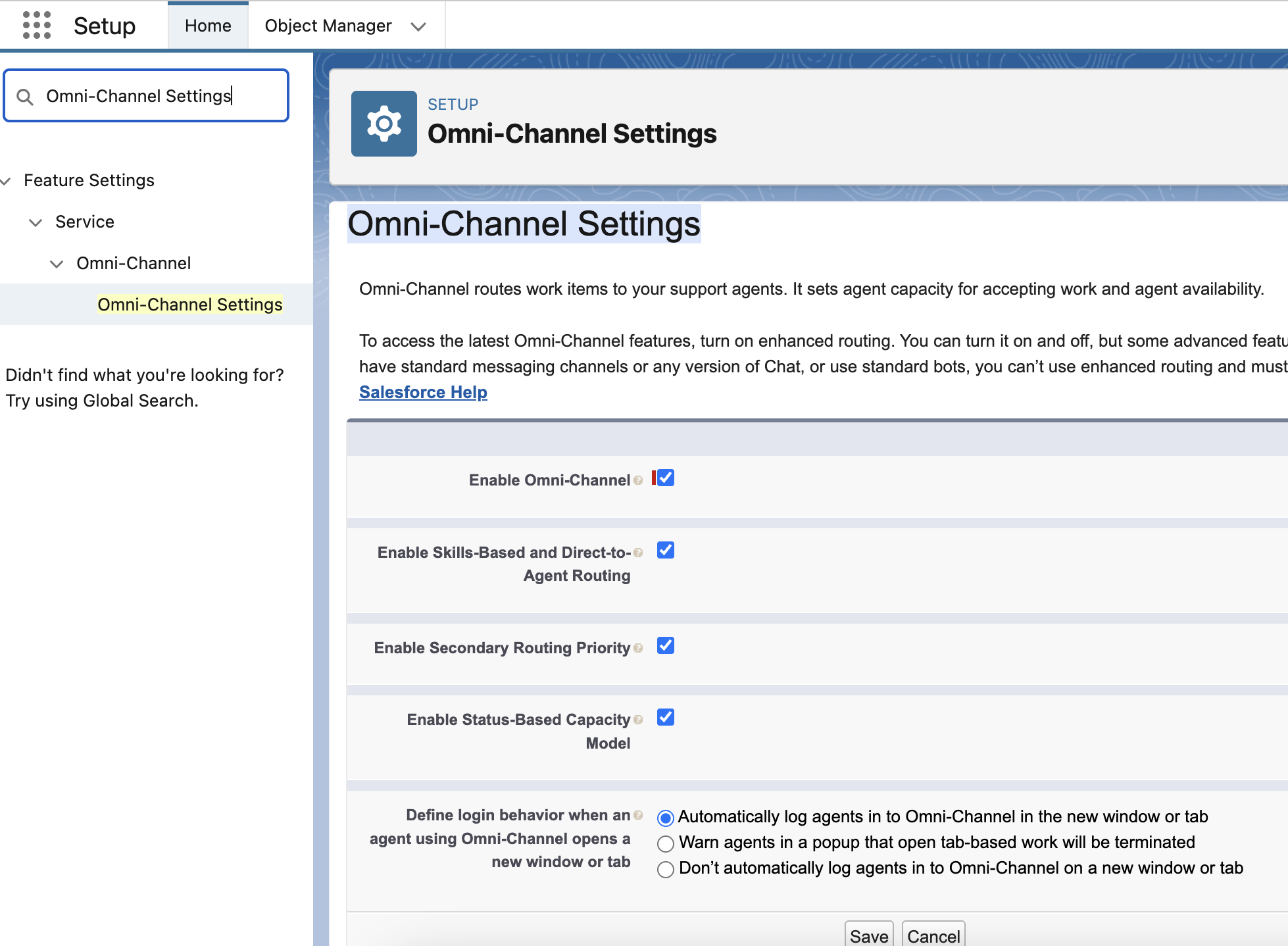Viewport: 1288px width, 946px height.
Task: Open the App Launcher dots icon
Action: (x=37, y=26)
